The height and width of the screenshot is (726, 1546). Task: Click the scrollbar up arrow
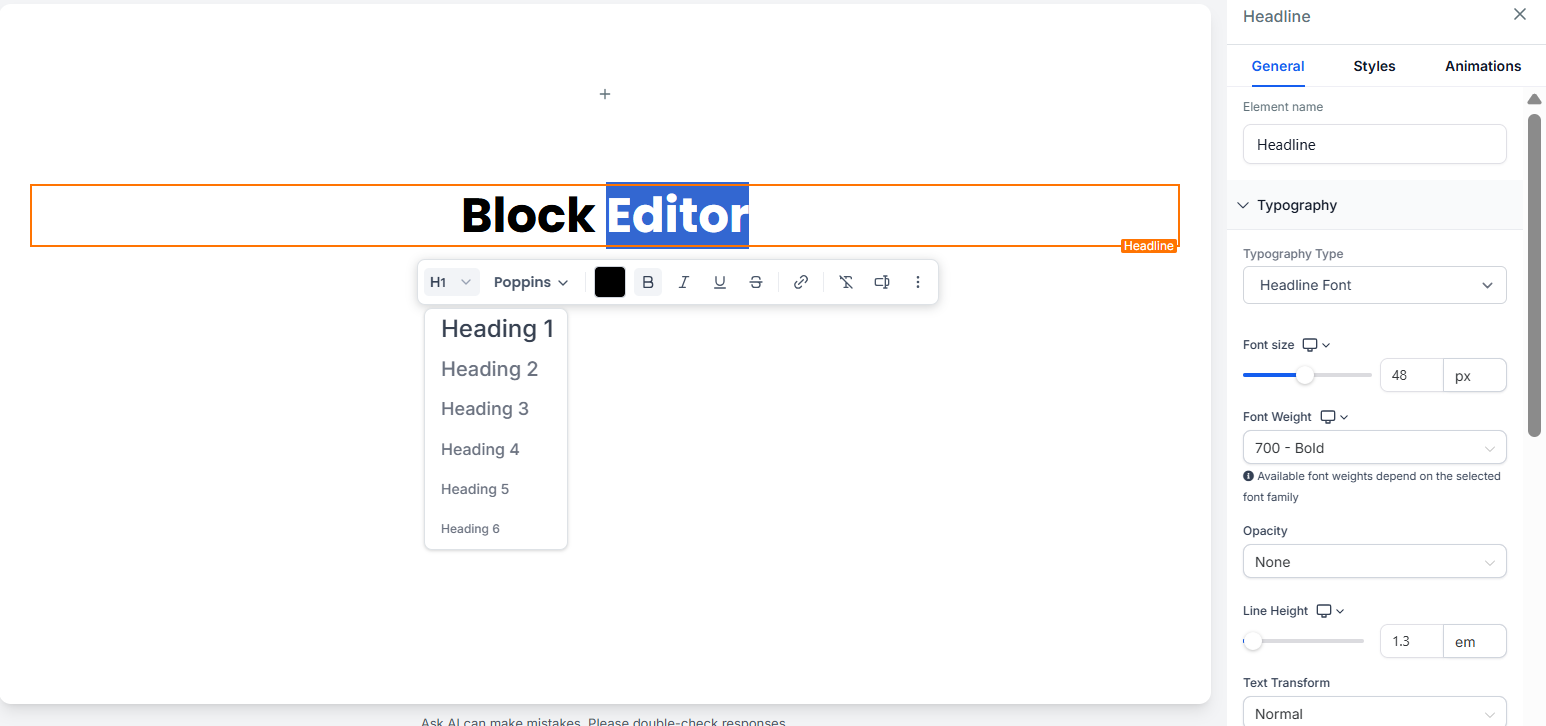tap(1534, 99)
